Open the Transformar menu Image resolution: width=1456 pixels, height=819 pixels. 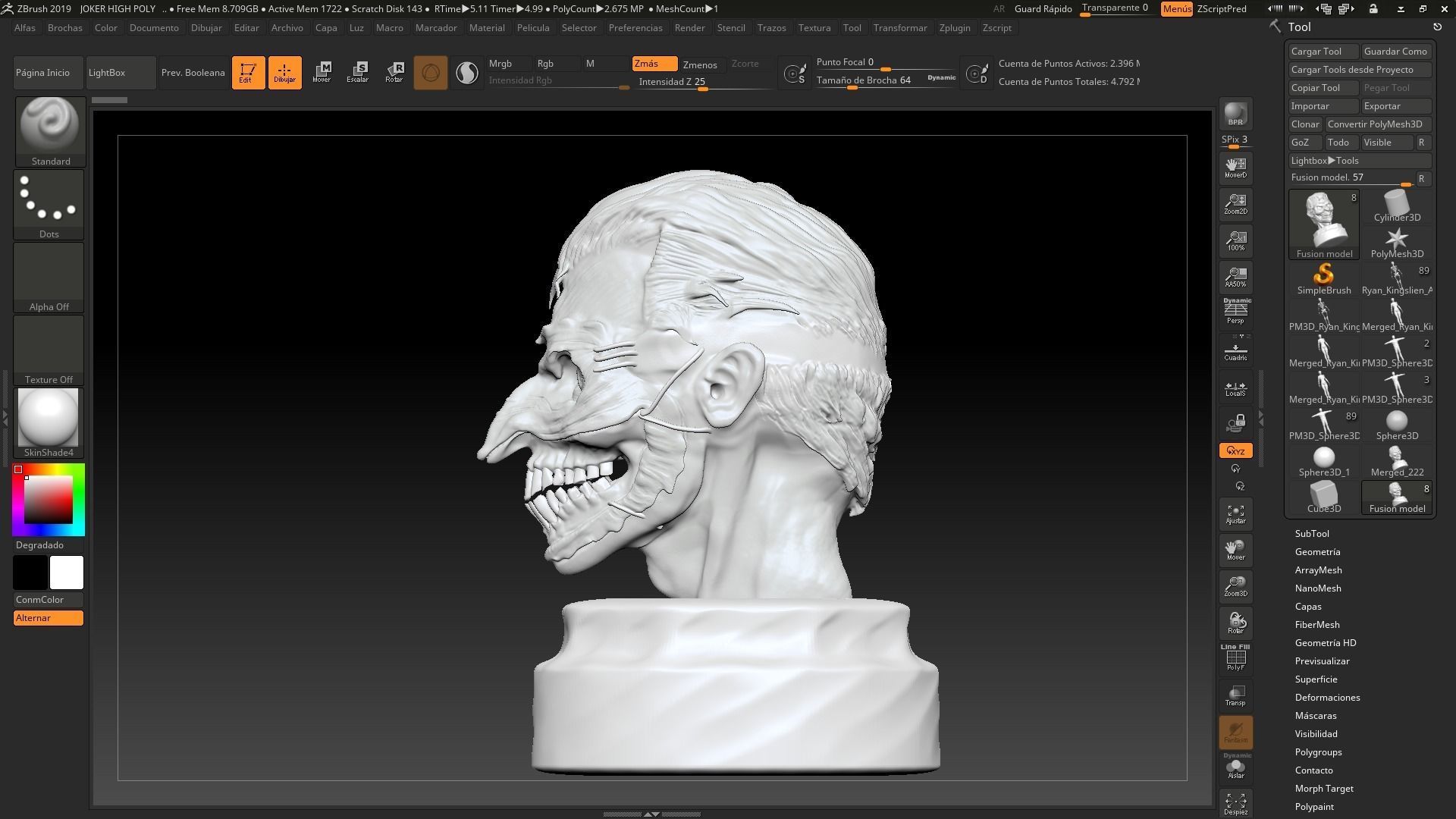pyautogui.click(x=900, y=28)
